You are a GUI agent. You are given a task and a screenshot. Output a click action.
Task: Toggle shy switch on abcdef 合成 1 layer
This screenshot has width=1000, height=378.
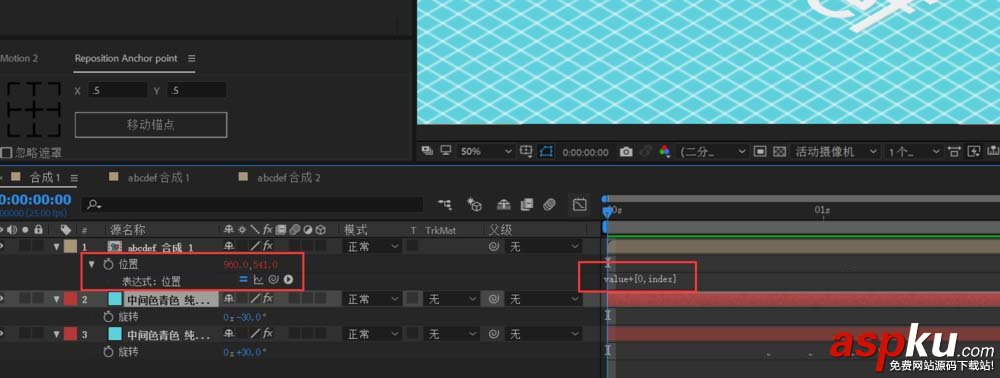[229, 245]
